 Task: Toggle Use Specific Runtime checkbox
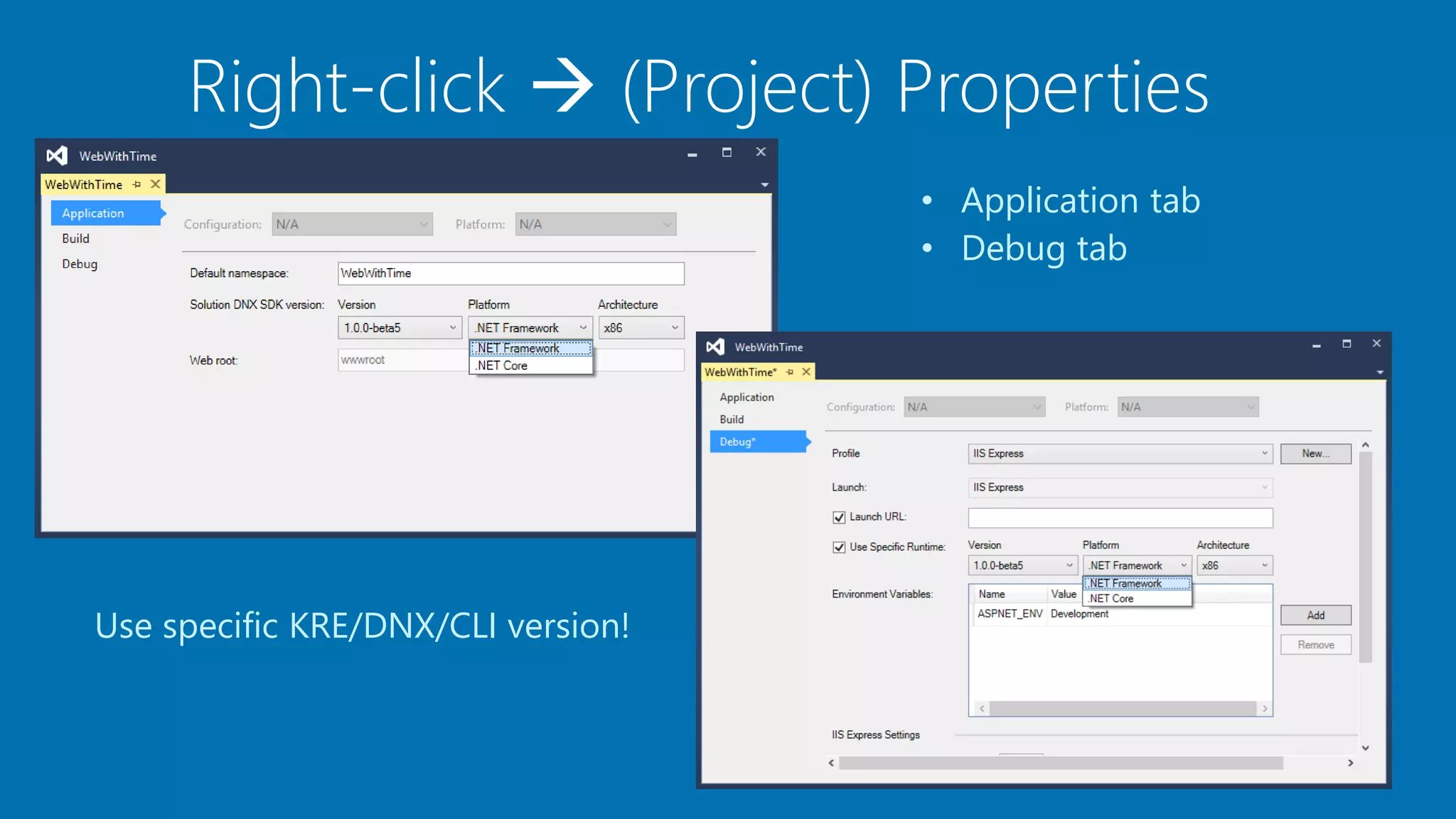coord(839,547)
